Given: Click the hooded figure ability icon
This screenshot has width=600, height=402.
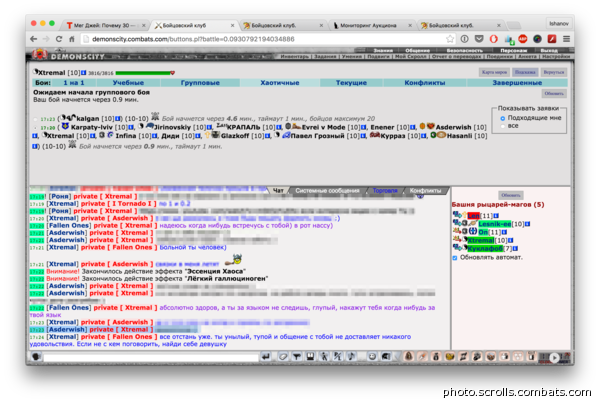Looking at the screenshot, I should click(x=409, y=356).
